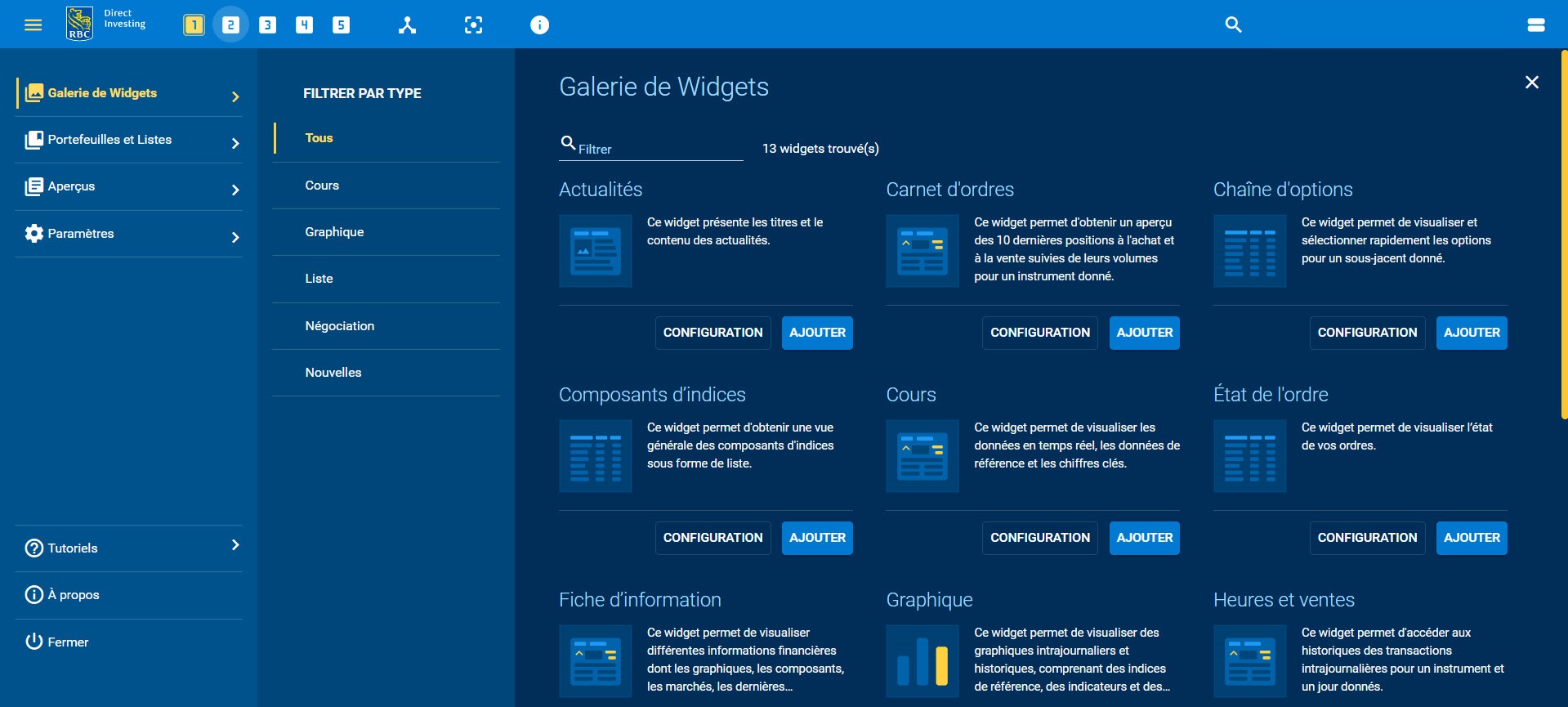This screenshot has width=1568, height=707.
Task: Add the Cours widget
Action: 1145,538
